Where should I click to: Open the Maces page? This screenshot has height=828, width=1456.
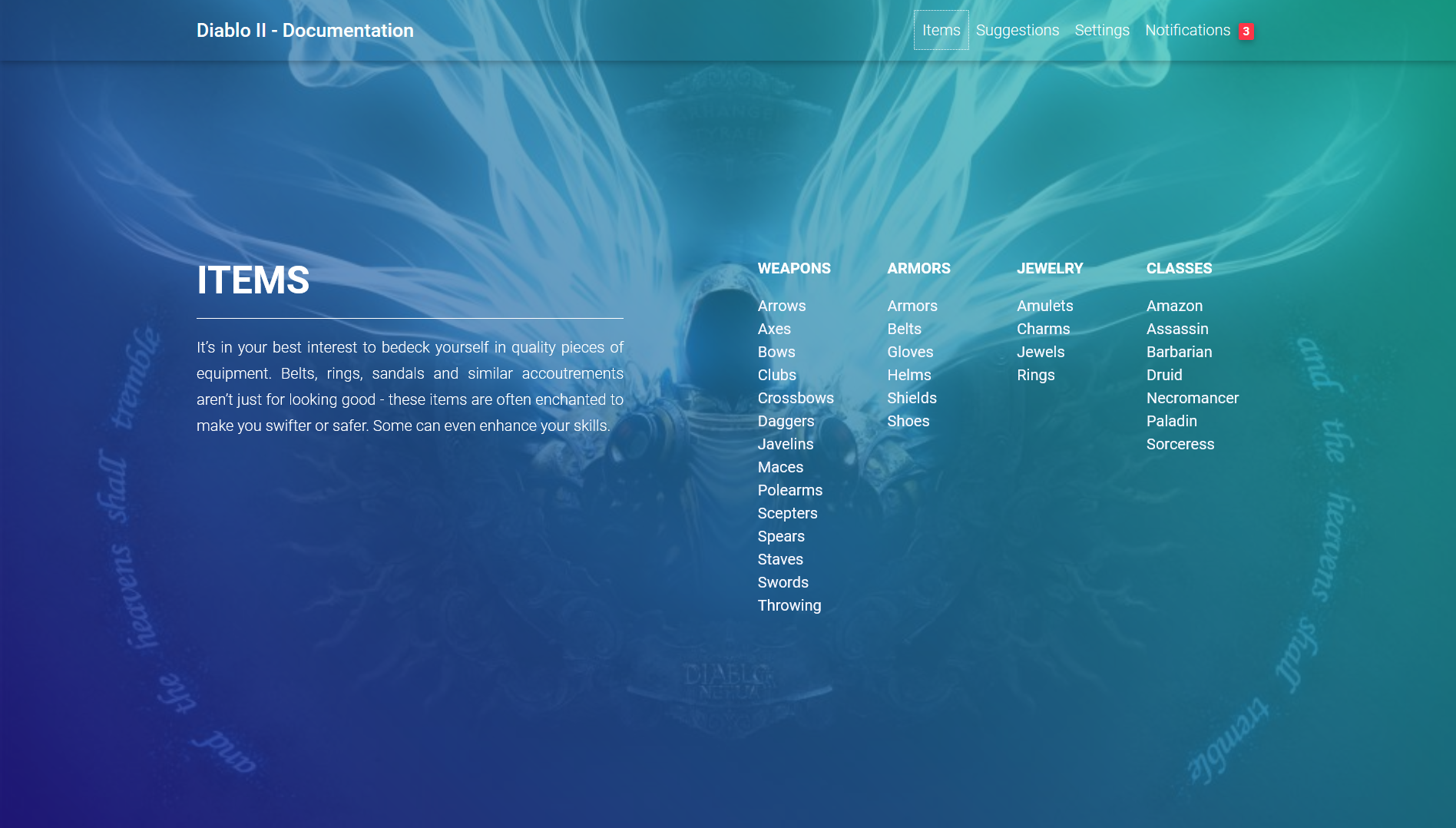(x=780, y=467)
